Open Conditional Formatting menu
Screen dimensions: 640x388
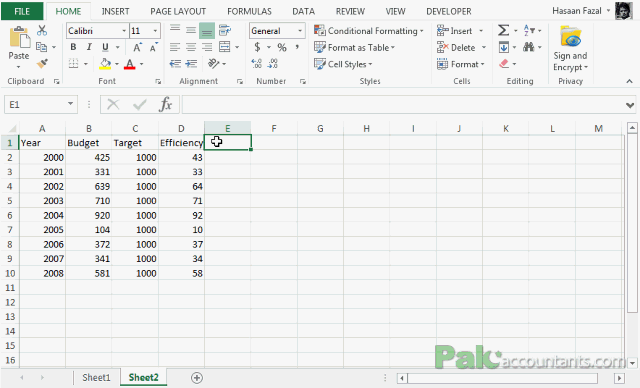pos(369,31)
